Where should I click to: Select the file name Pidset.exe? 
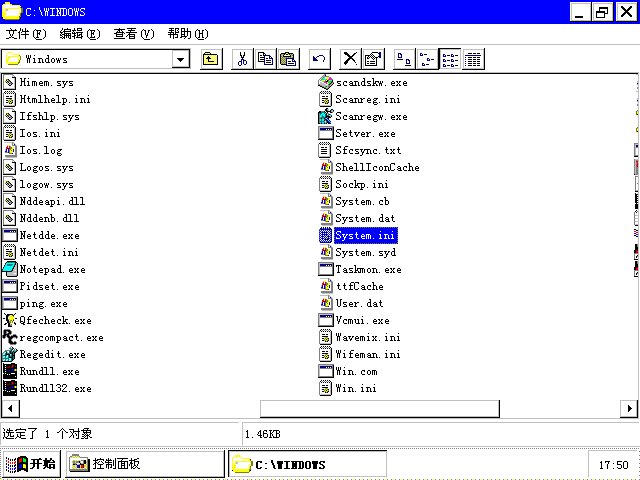point(49,287)
